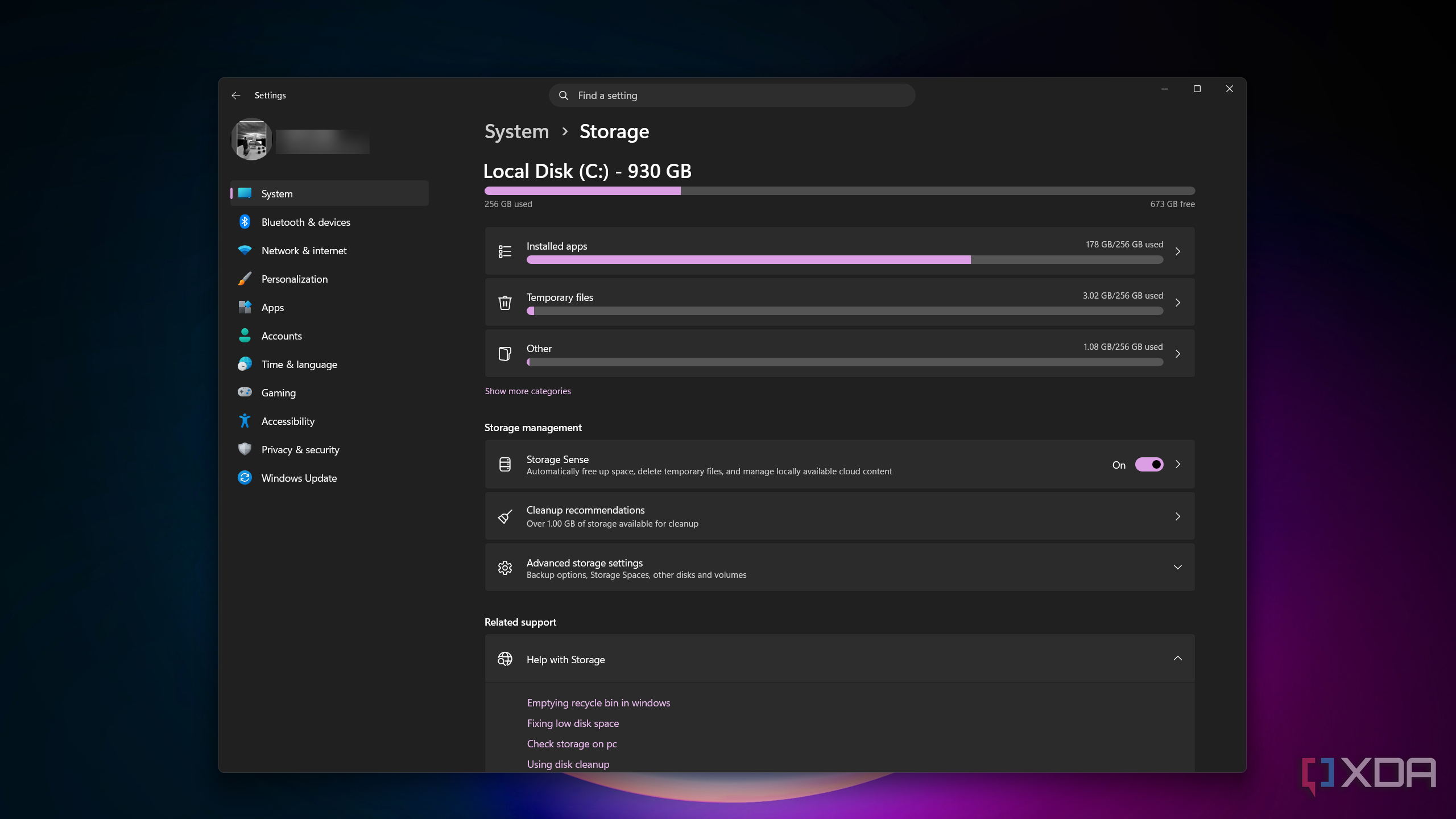Turn off the Storage Sense toggle

[1149, 465]
